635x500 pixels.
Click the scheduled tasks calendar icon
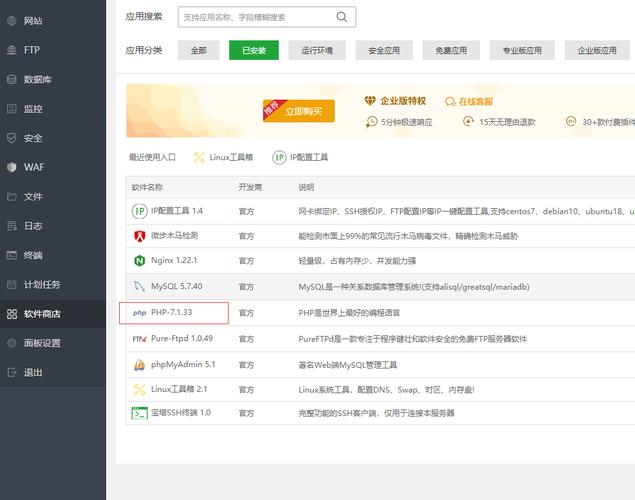tap(12, 285)
